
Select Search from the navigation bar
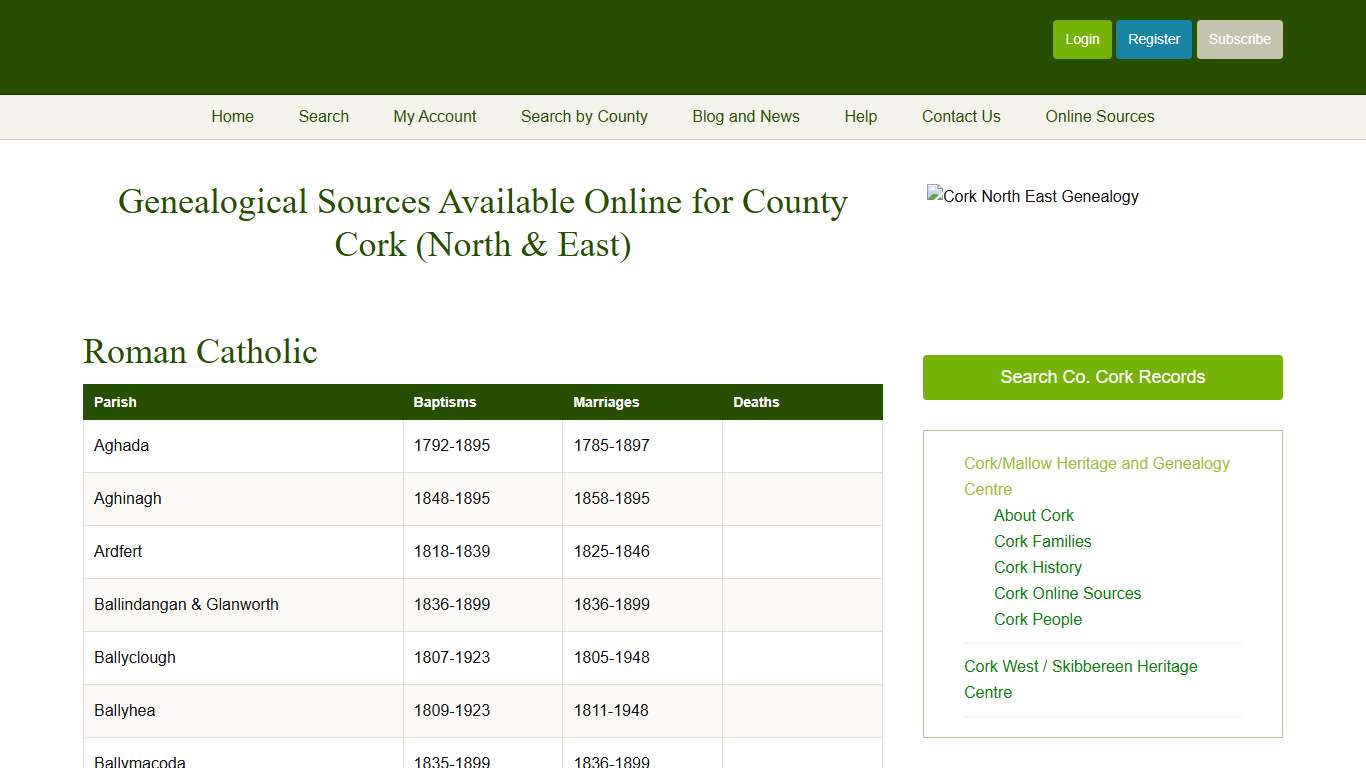pyautogui.click(x=323, y=117)
